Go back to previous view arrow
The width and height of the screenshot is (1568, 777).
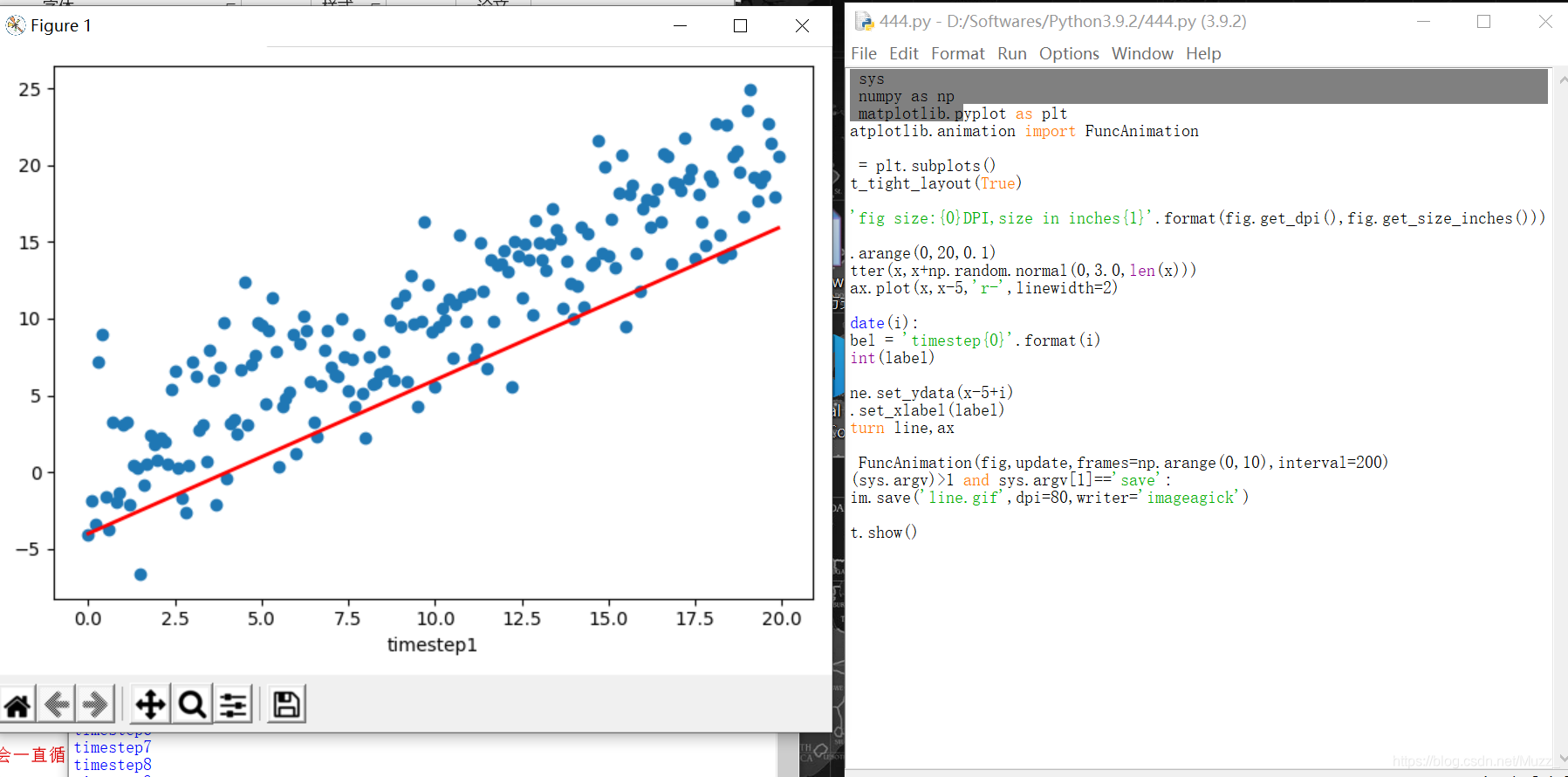[57, 704]
